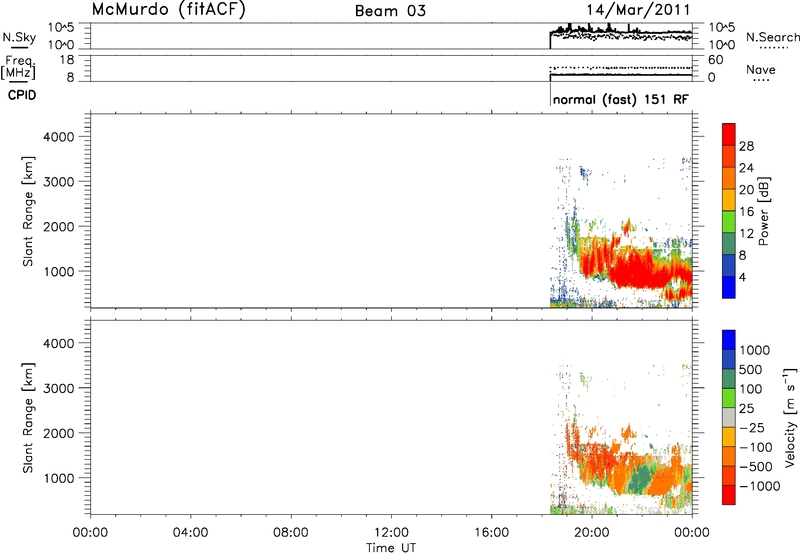Select the Beam 03 header label

click(390, 11)
